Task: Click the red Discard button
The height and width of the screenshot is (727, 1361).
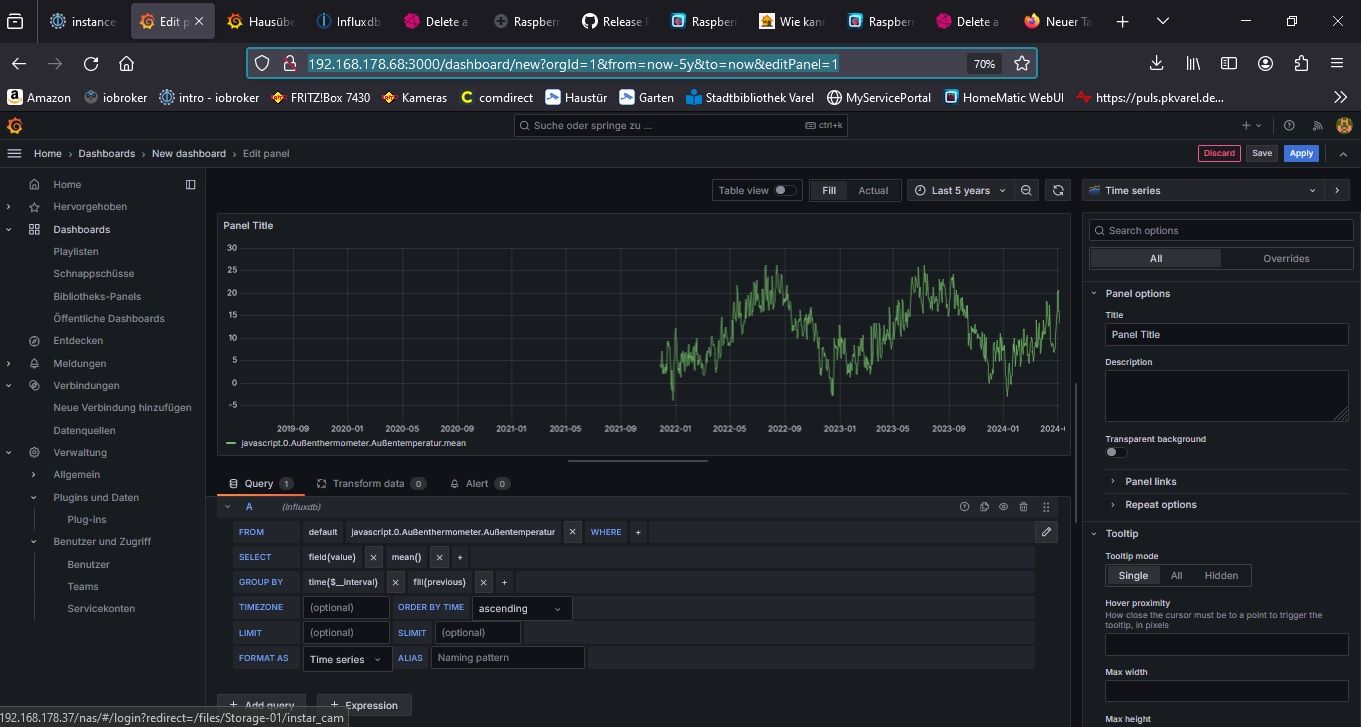Action: coord(1219,153)
